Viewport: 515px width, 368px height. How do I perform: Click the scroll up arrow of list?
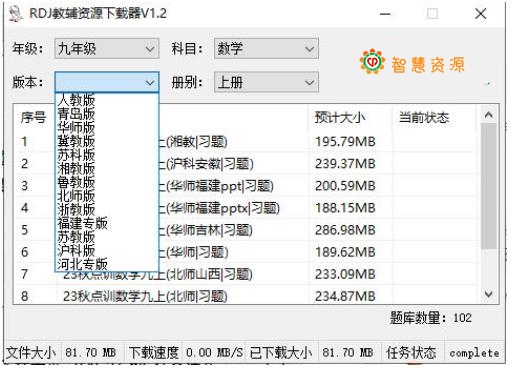pos(489,115)
